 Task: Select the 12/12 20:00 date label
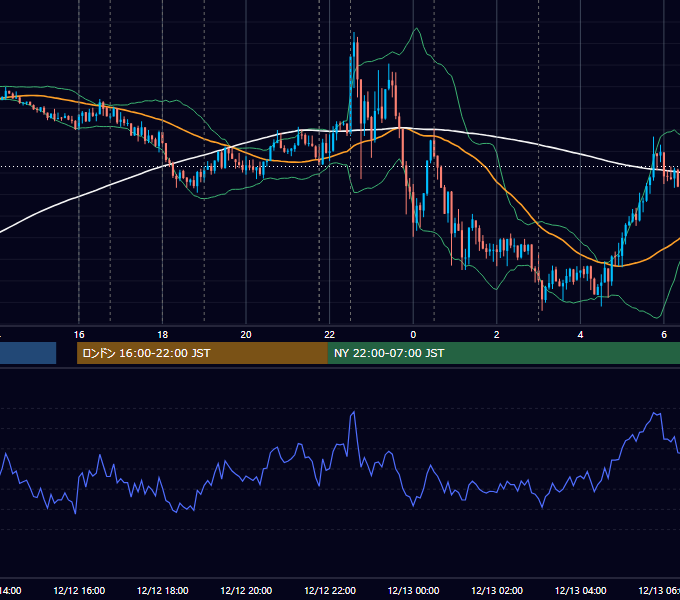pyautogui.click(x=246, y=591)
